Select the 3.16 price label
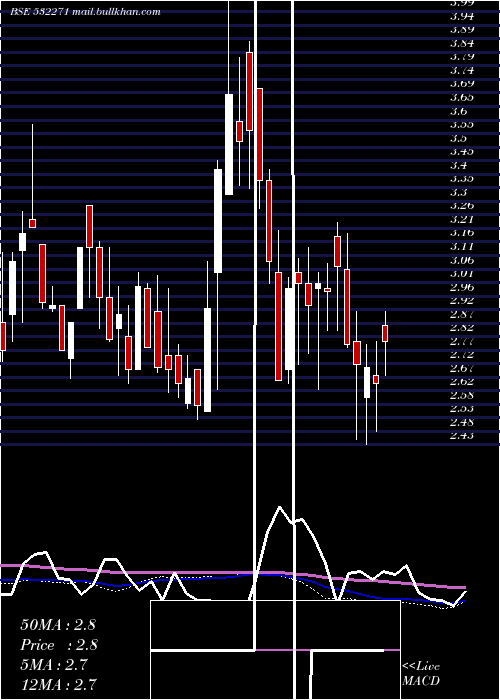500x700 pixels. tap(462, 233)
